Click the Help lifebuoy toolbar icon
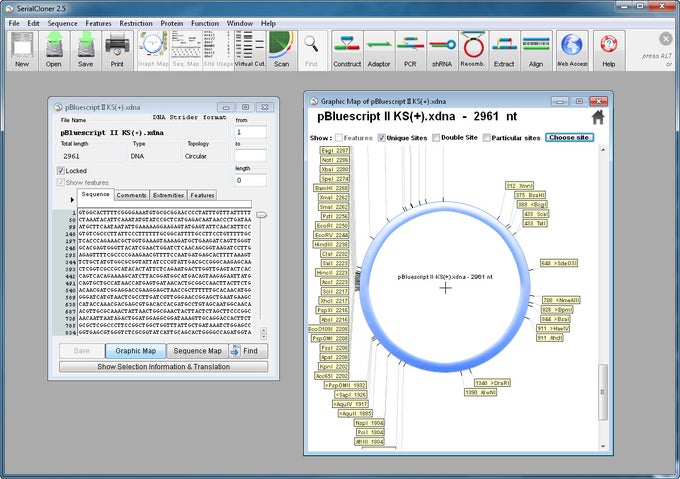 609,50
